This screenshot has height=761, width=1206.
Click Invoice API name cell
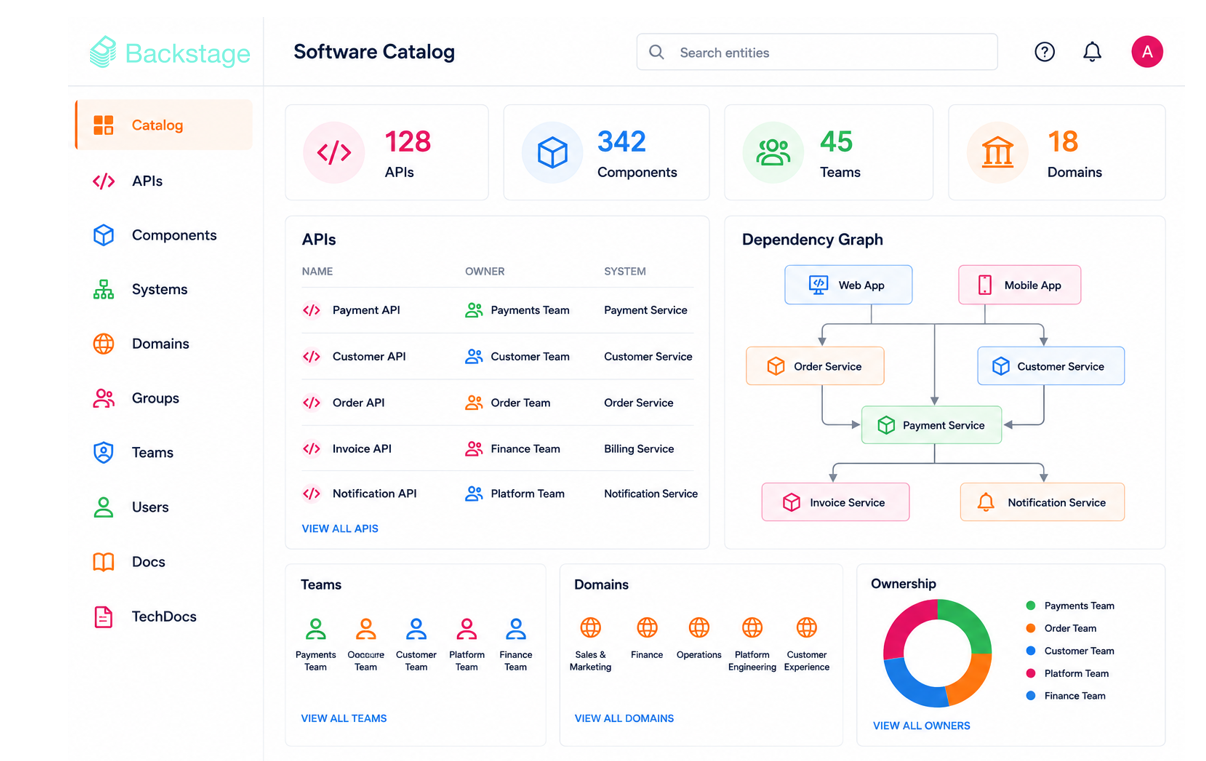click(x=362, y=449)
